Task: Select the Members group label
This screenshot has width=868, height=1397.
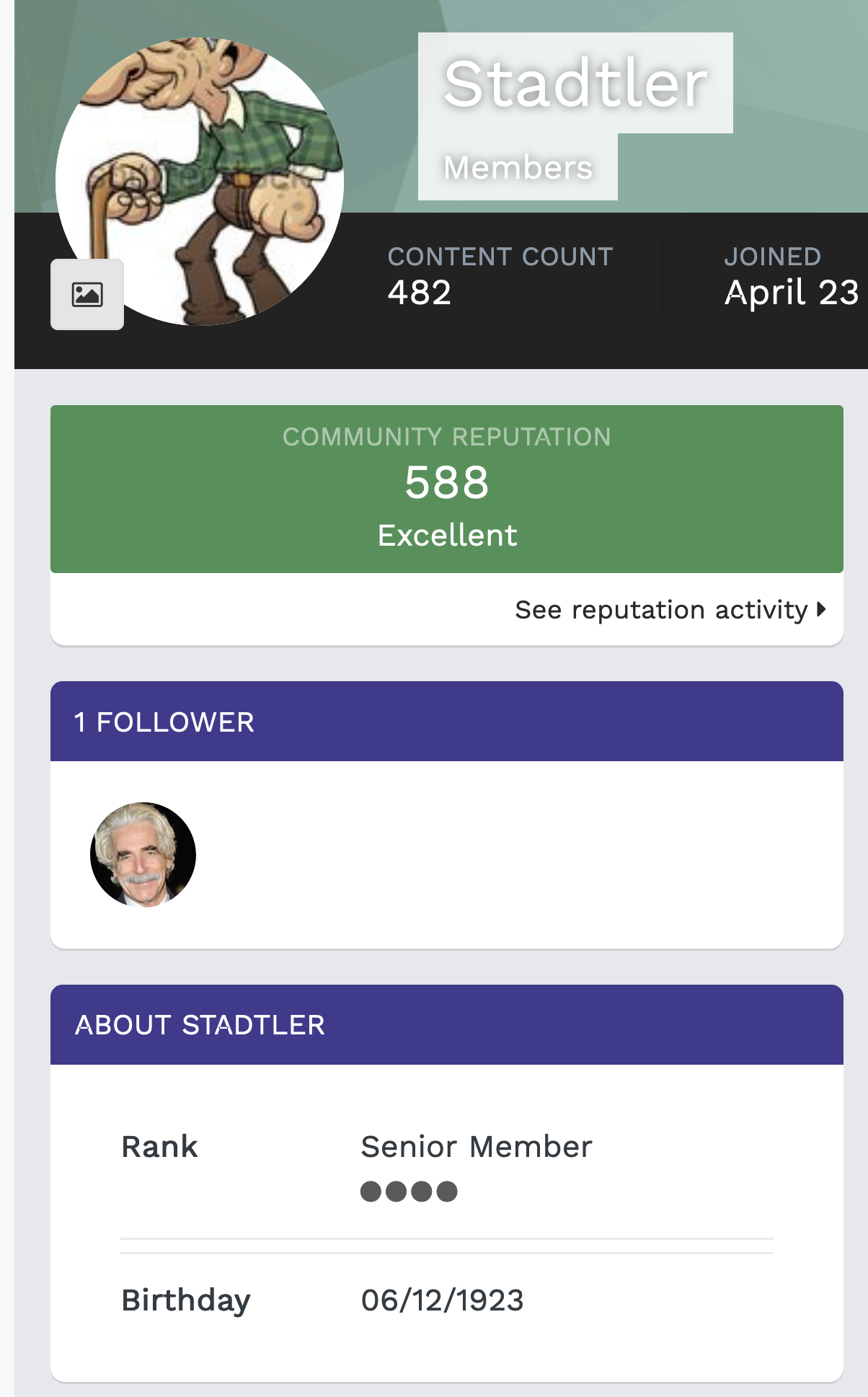Action: 518,168
